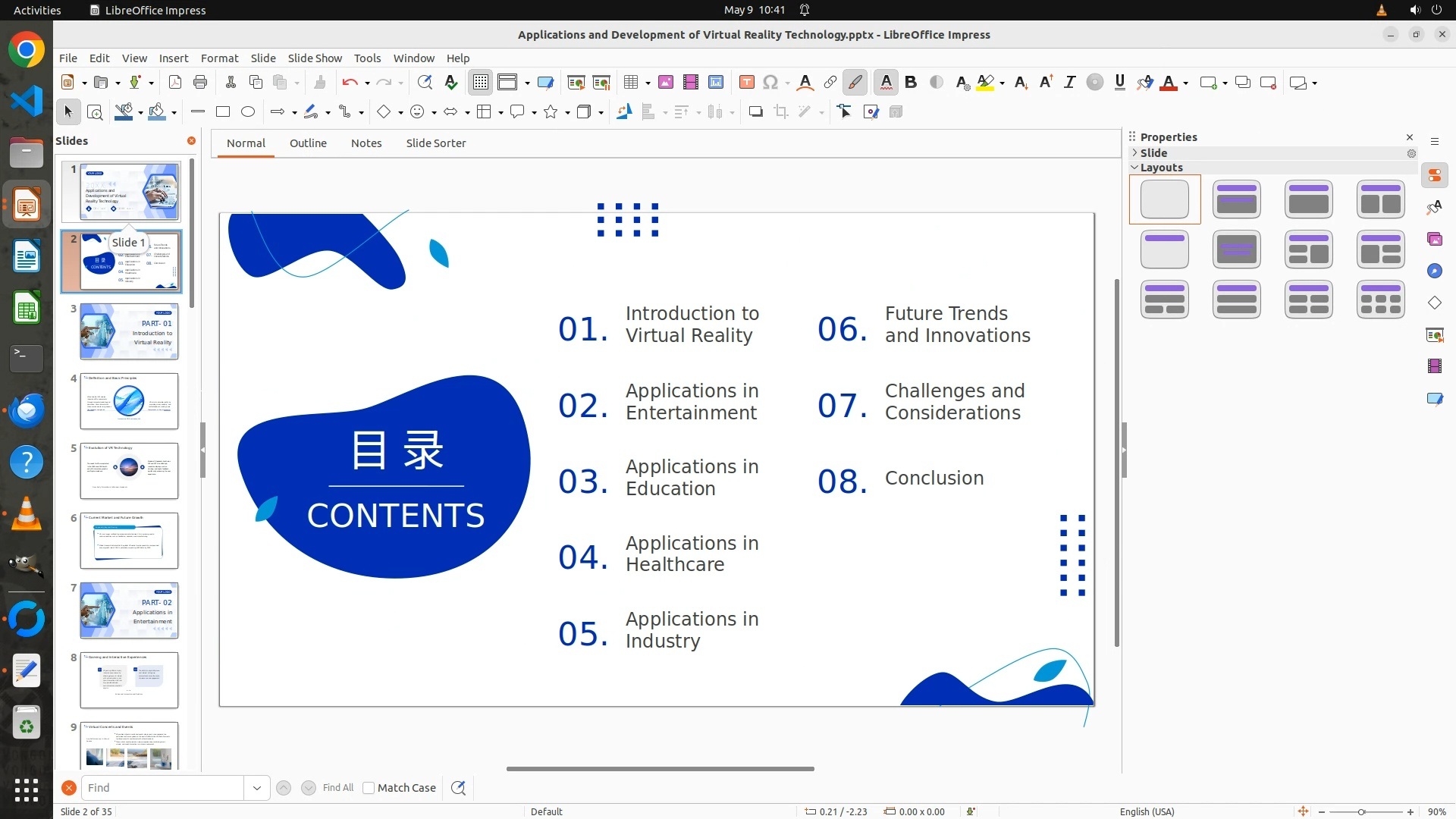Open the Gallery sidebar panel icon

coord(1434,240)
